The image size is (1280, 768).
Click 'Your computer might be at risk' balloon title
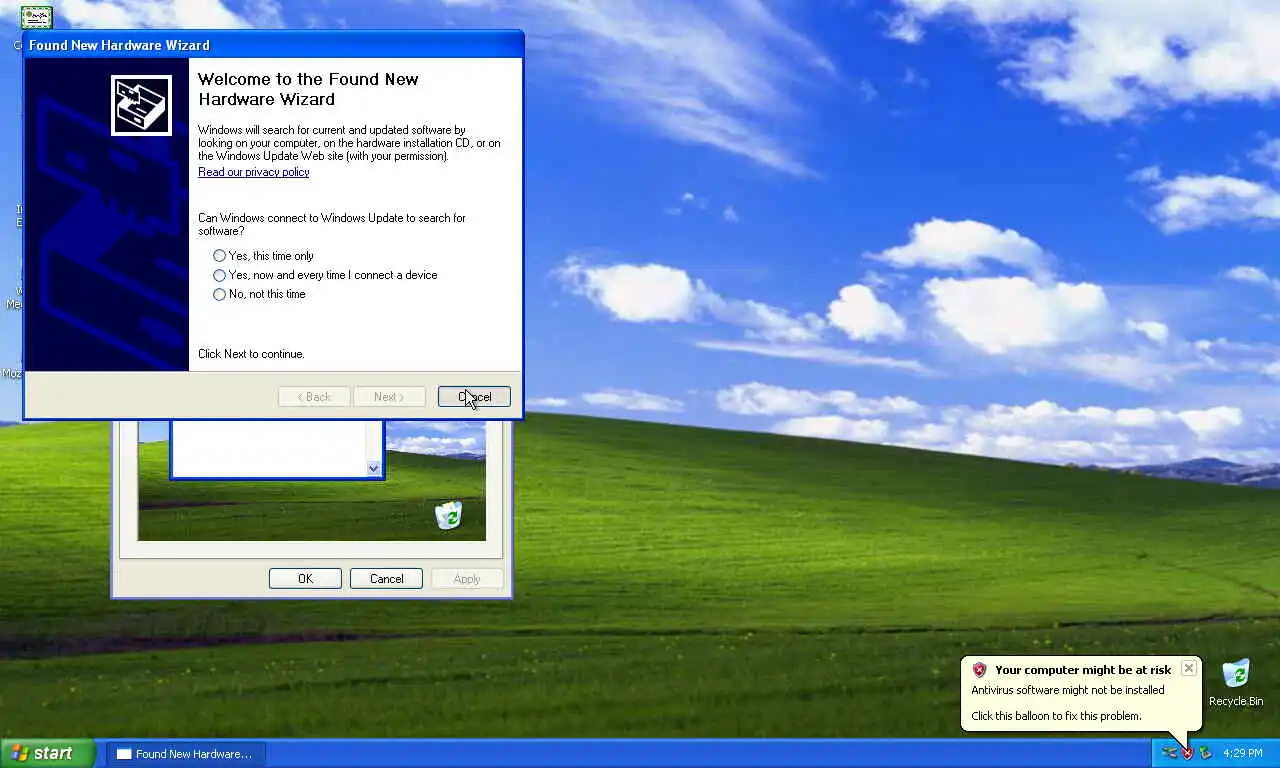1083,670
